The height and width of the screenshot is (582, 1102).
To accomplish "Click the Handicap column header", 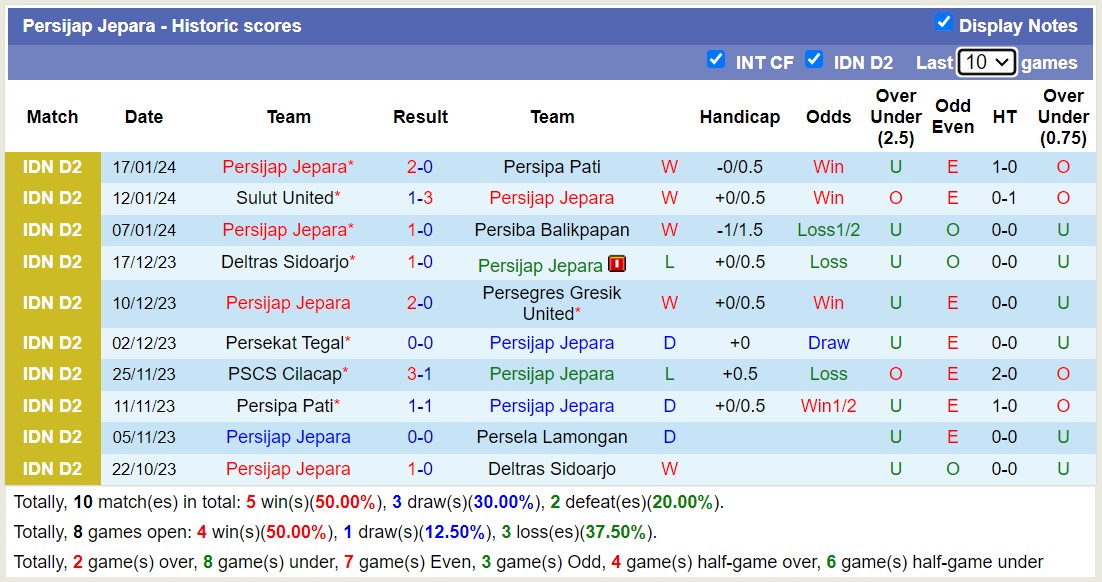I will point(740,117).
